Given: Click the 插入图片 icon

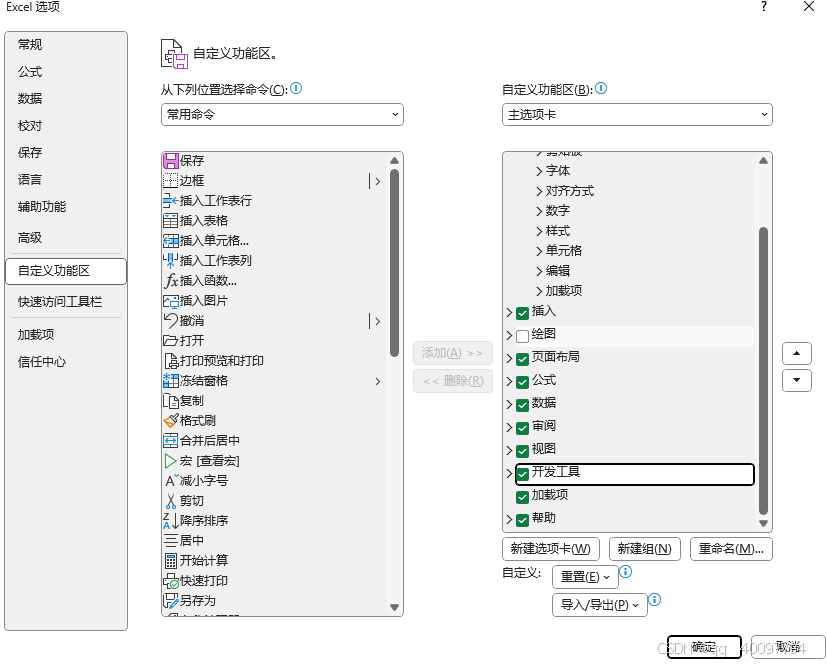Looking at the screenshot, I should [170, 301].
